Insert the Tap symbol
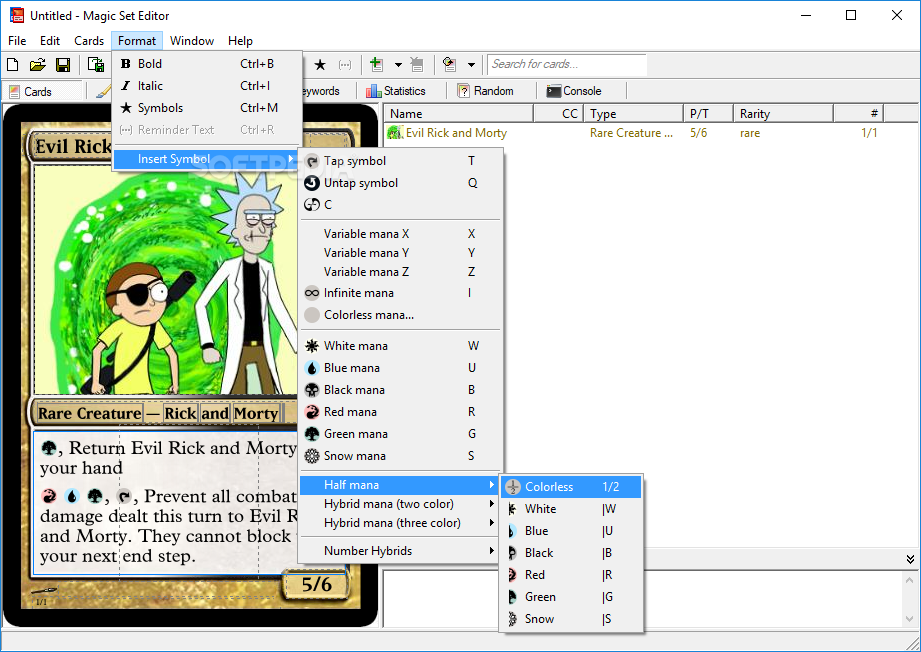Image resolution: width=921 pixels, height=652 pixels. tap(401, 161)
